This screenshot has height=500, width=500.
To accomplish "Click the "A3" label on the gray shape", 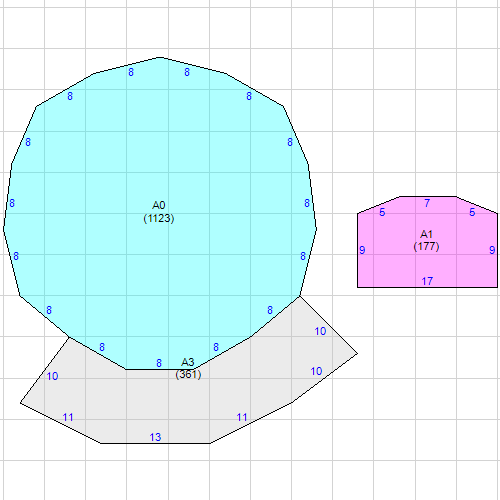I will [x=188, y=362].
